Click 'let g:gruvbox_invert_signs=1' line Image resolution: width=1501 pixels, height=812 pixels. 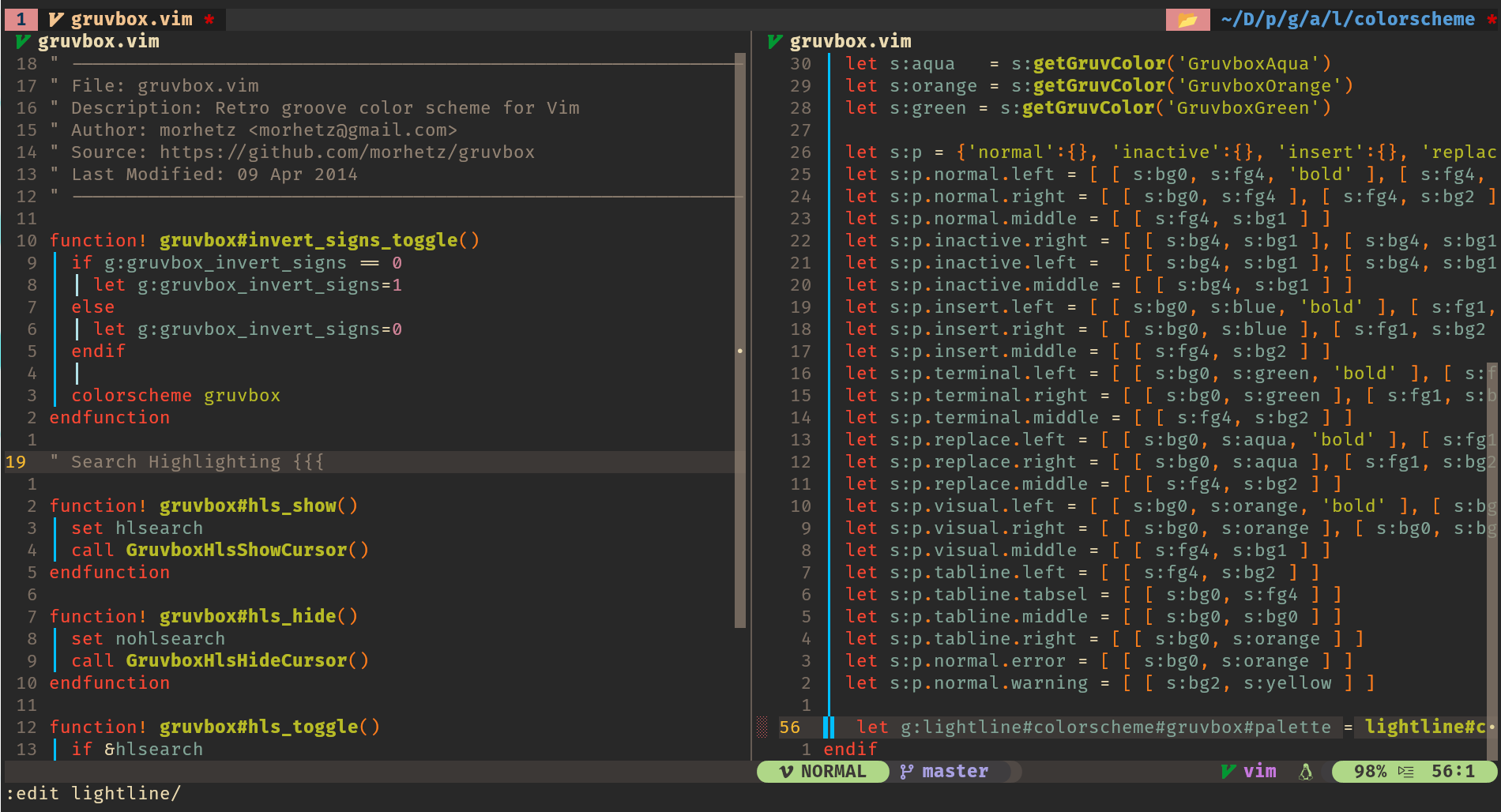247,284
